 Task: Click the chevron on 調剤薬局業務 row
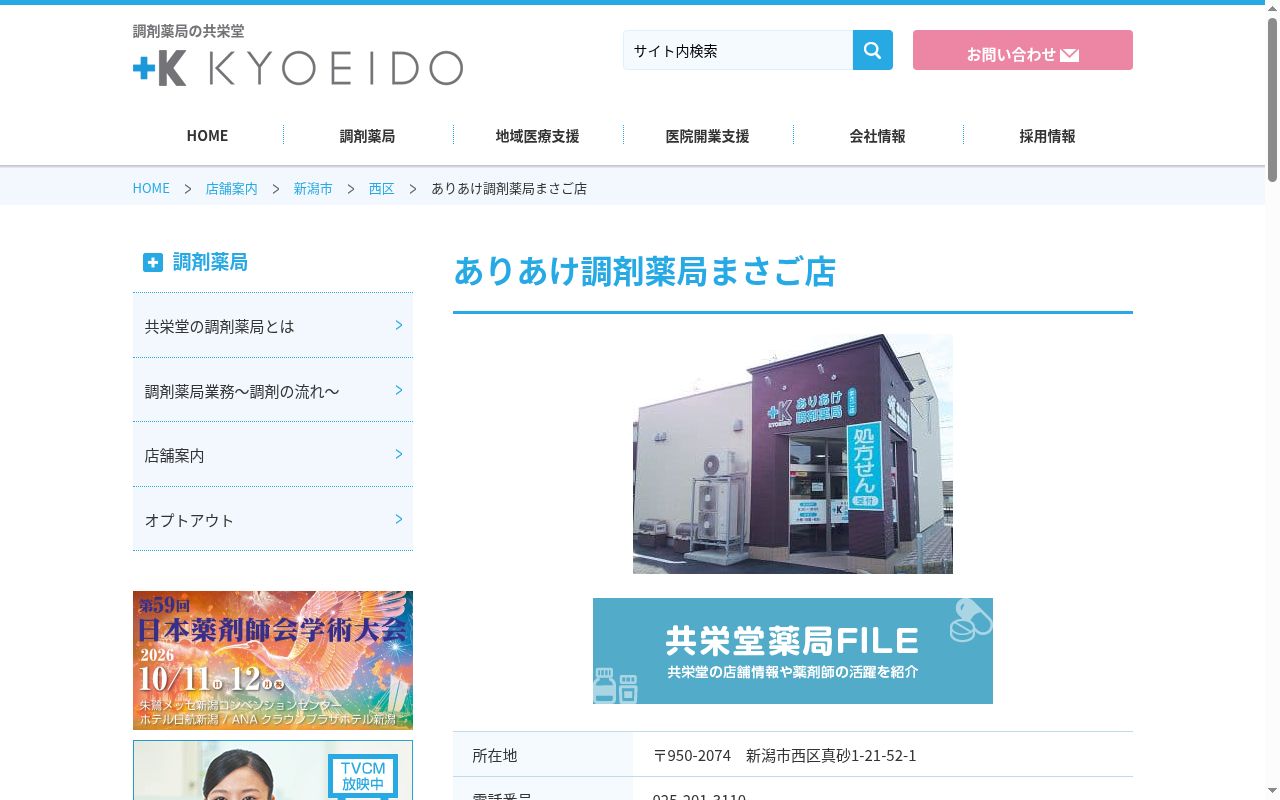point(398,390)
